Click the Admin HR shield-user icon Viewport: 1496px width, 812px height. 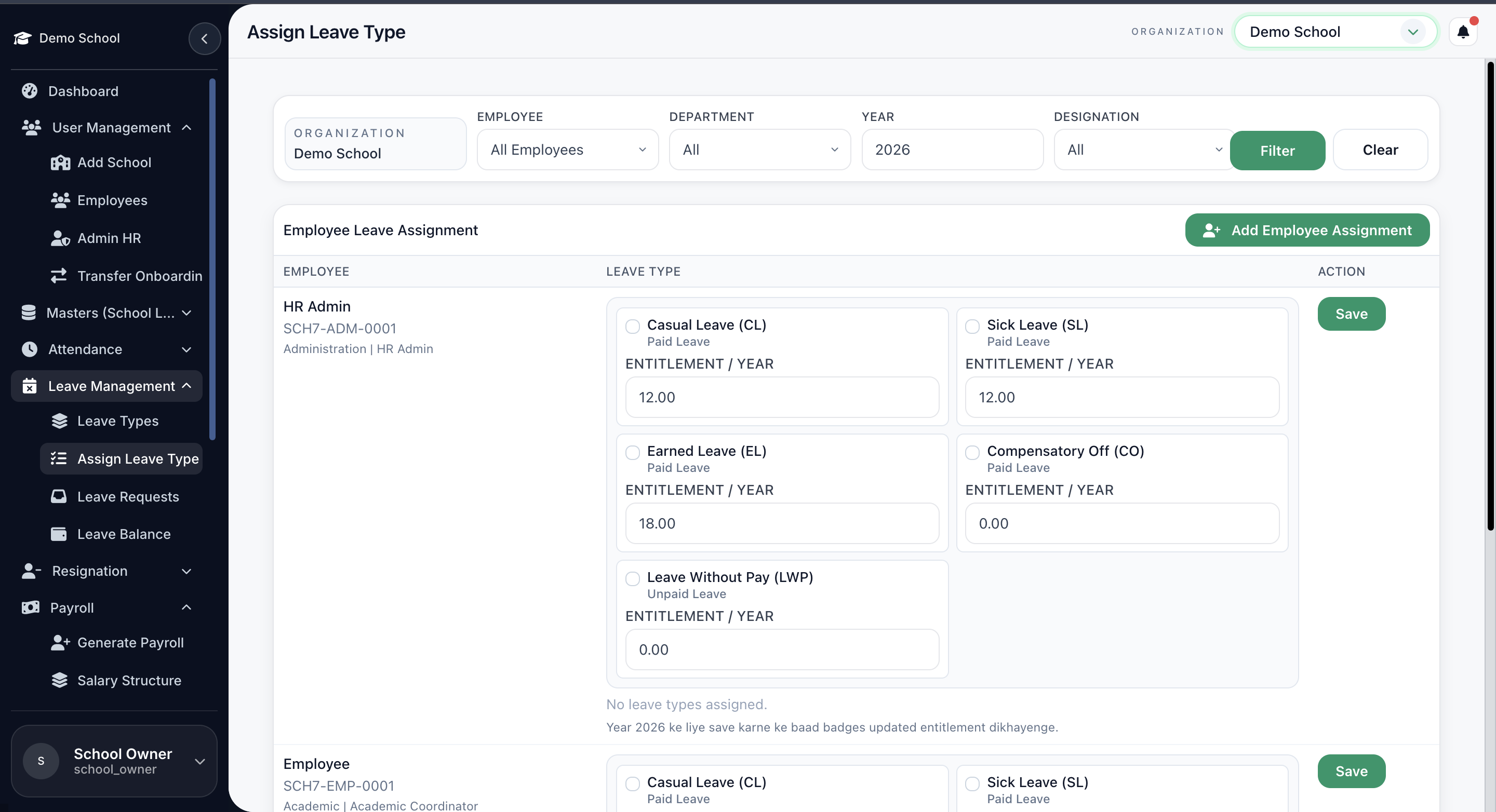point(60,238)
